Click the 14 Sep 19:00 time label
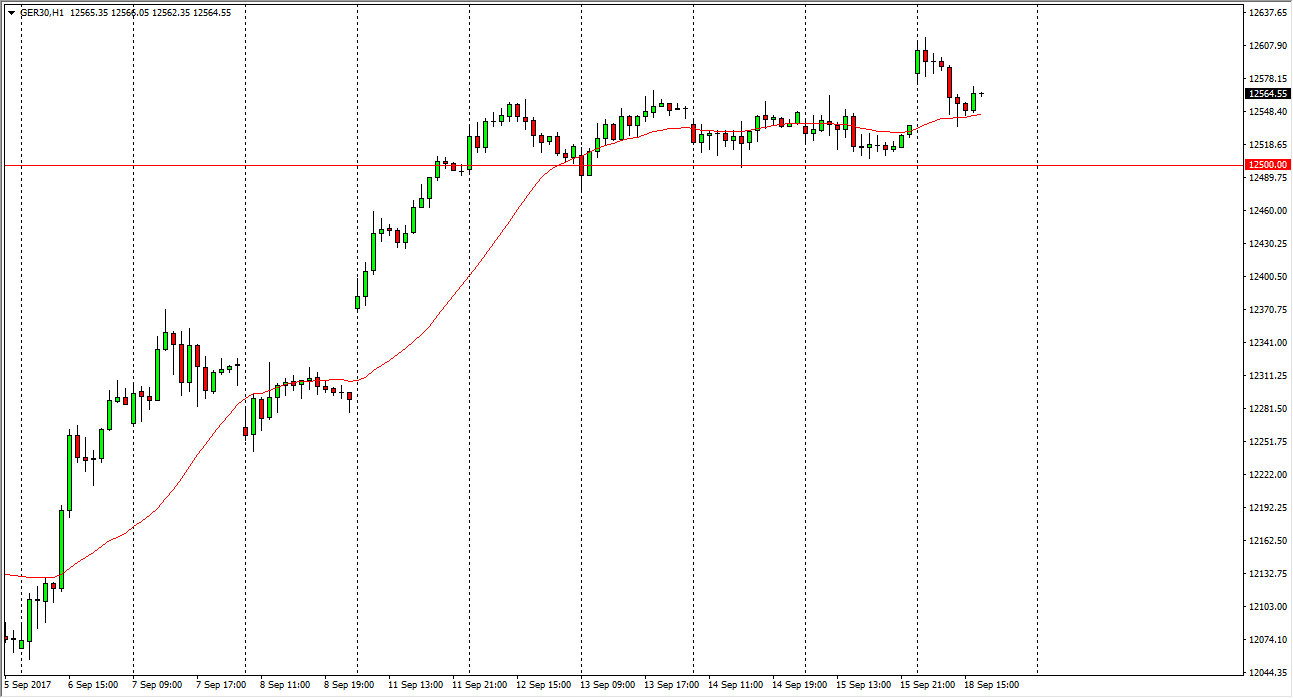This screenshot has height=698, width=1293. 799,685
